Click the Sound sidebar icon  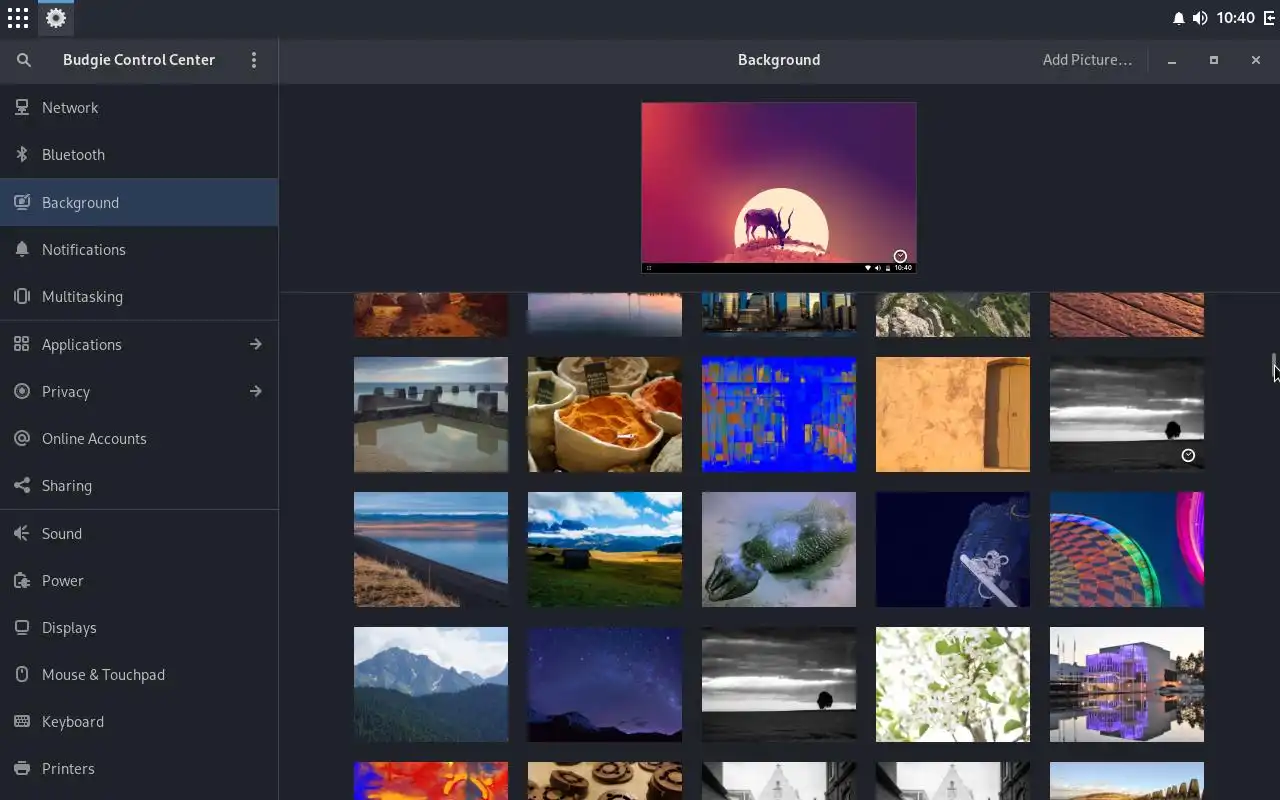(22, 533)
